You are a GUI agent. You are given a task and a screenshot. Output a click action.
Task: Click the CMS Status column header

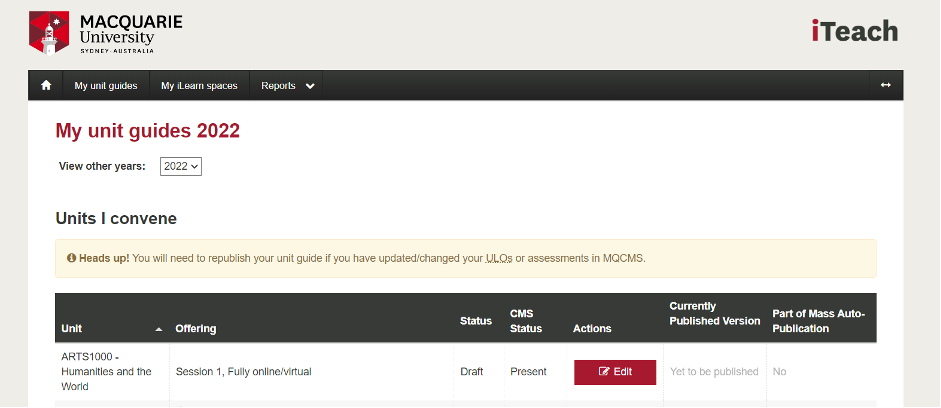[x=526, y=321]
